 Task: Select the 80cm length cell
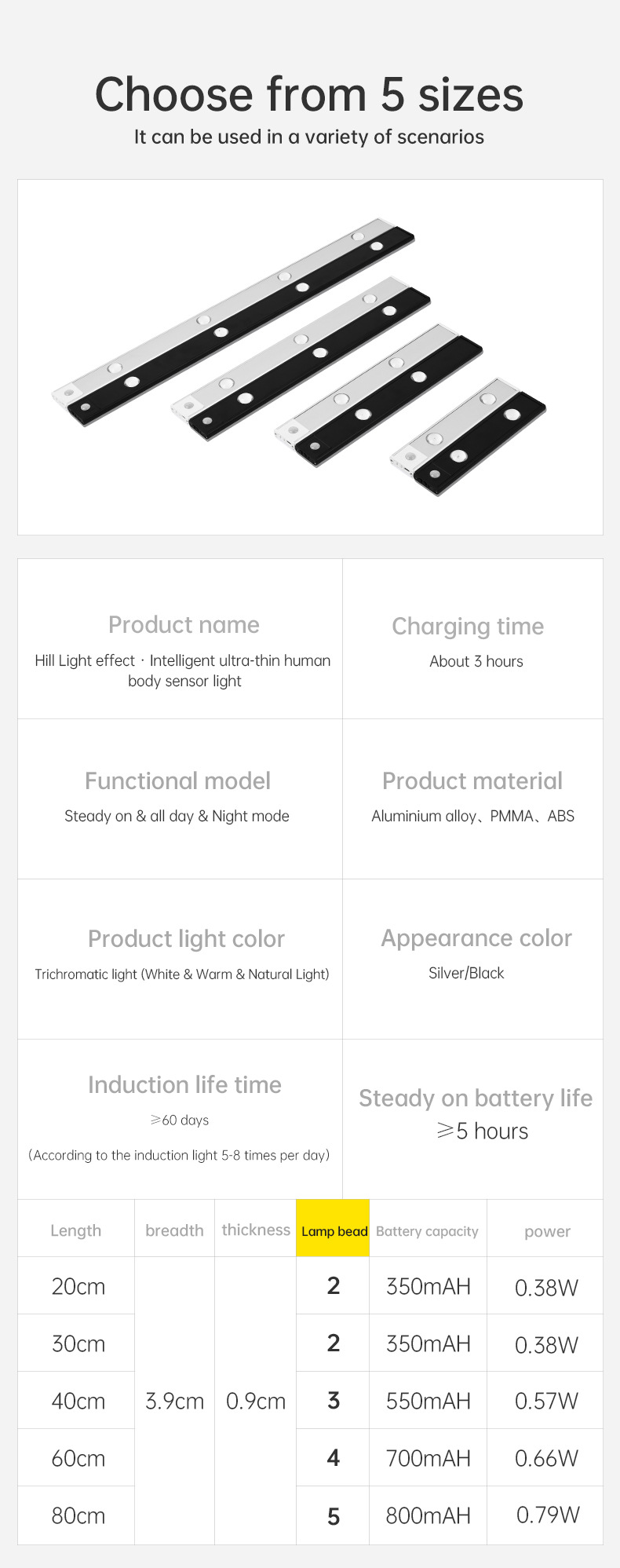click(x=78, y=1515)
